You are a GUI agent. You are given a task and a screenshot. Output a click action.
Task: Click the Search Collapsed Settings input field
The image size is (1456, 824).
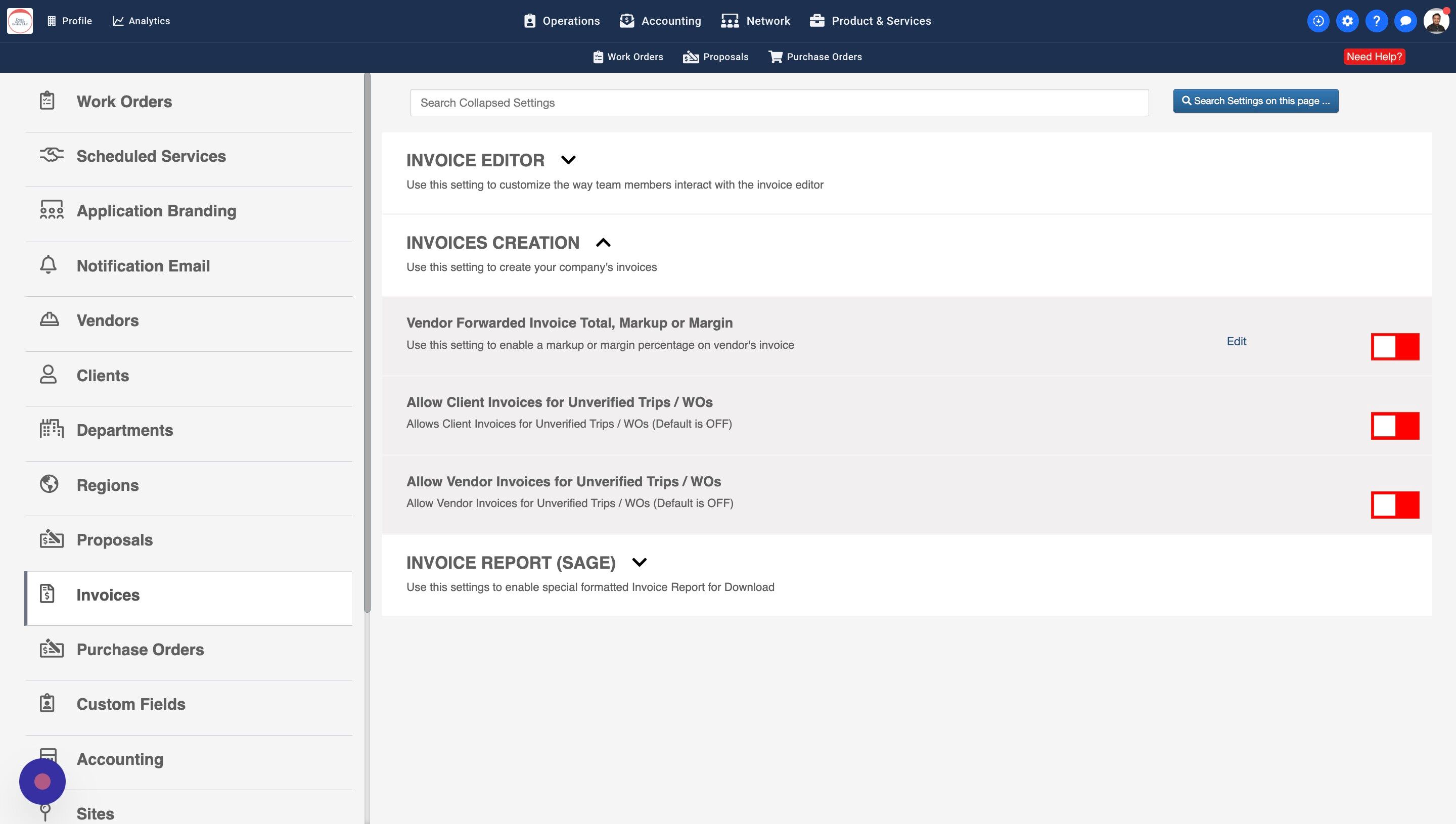pyautogui.click(x=779, y=103)
